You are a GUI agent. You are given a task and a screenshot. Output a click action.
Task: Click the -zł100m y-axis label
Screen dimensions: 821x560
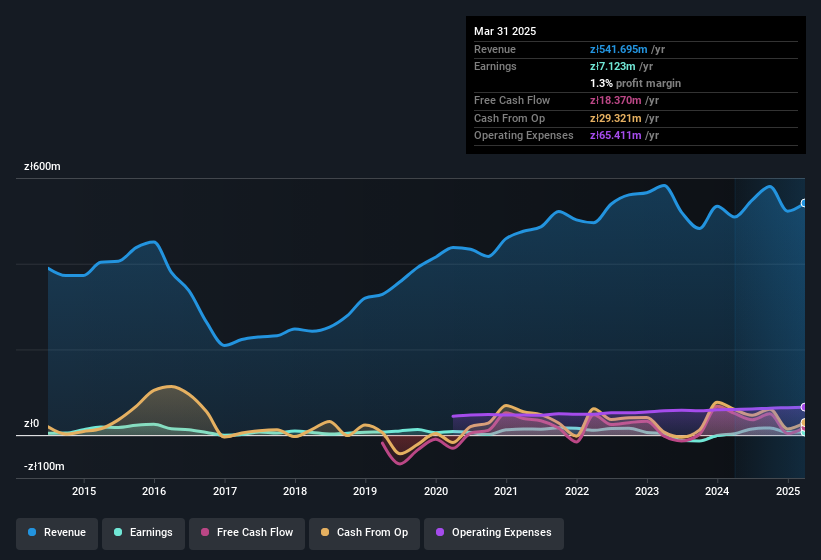pyautogui.click(x=44, y=466)
